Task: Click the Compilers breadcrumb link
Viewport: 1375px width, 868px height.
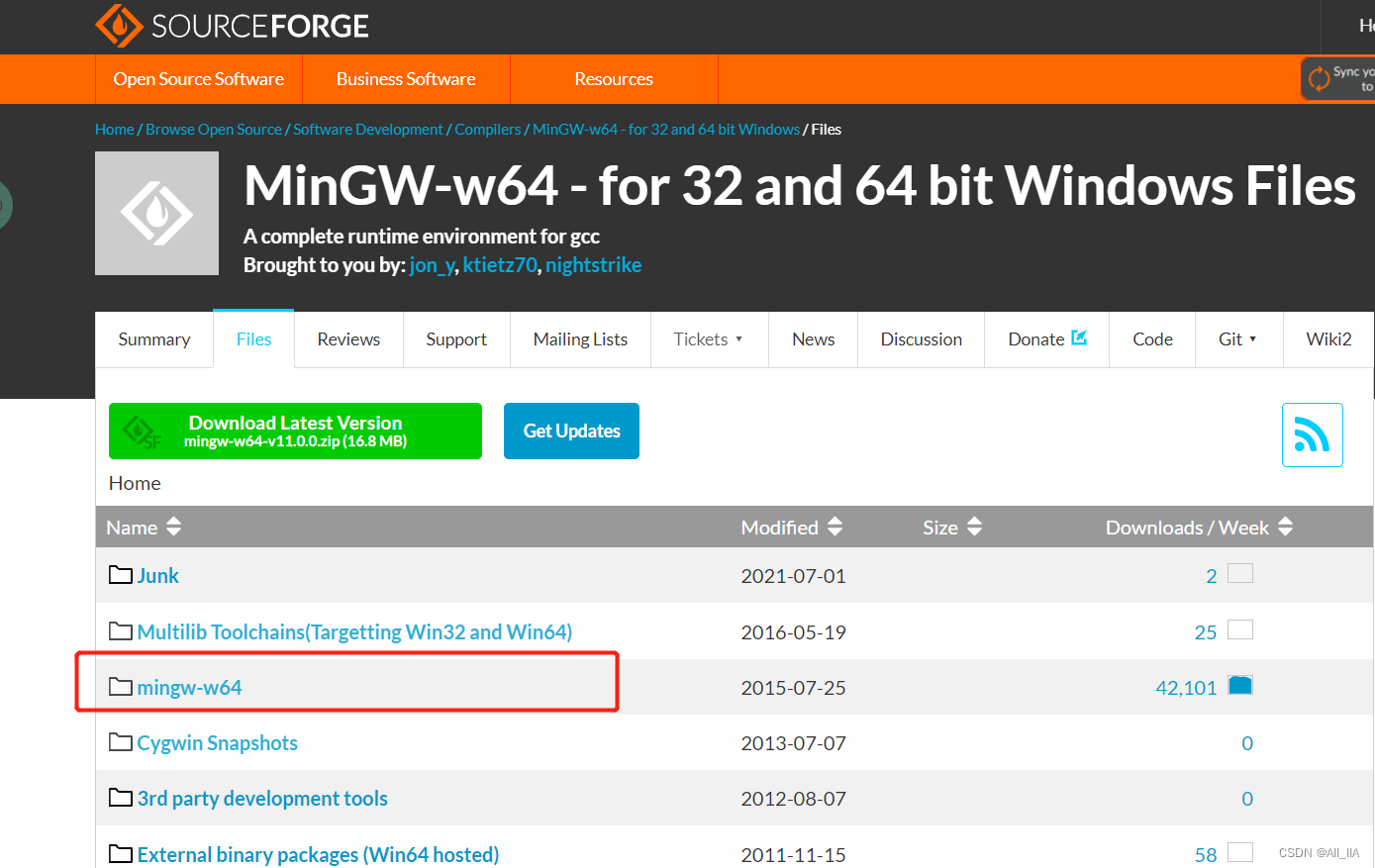Action: (x=487, y=130)
